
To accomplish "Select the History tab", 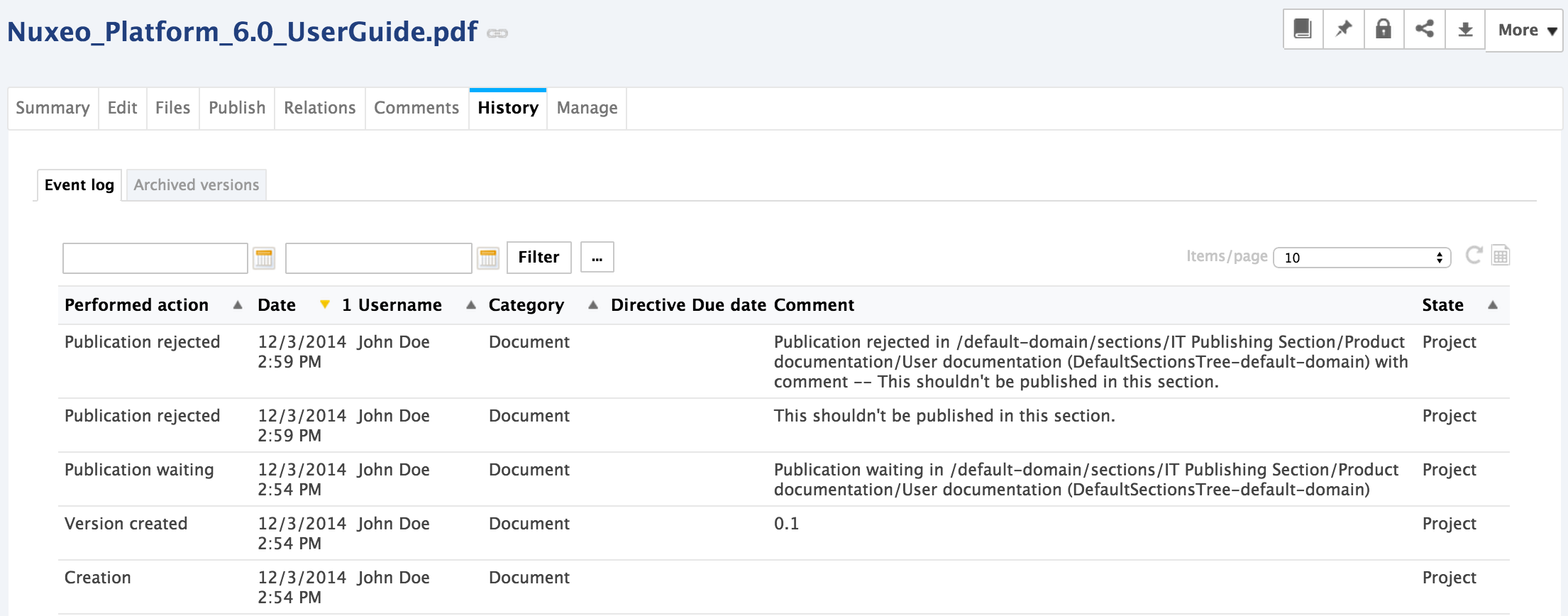I will point(508,108).
